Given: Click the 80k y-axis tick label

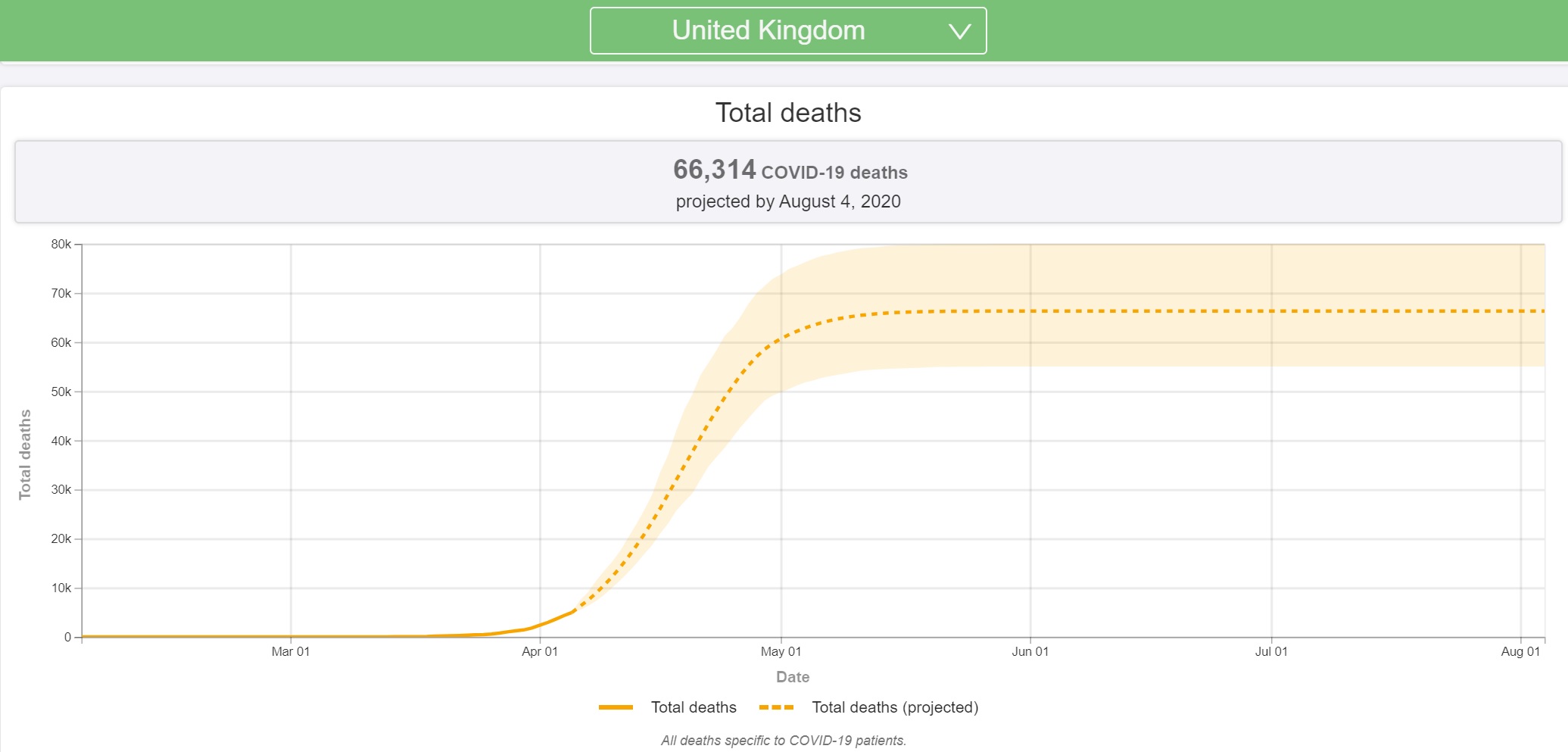Looking at the screenshot, I should [x=61, y=245].
